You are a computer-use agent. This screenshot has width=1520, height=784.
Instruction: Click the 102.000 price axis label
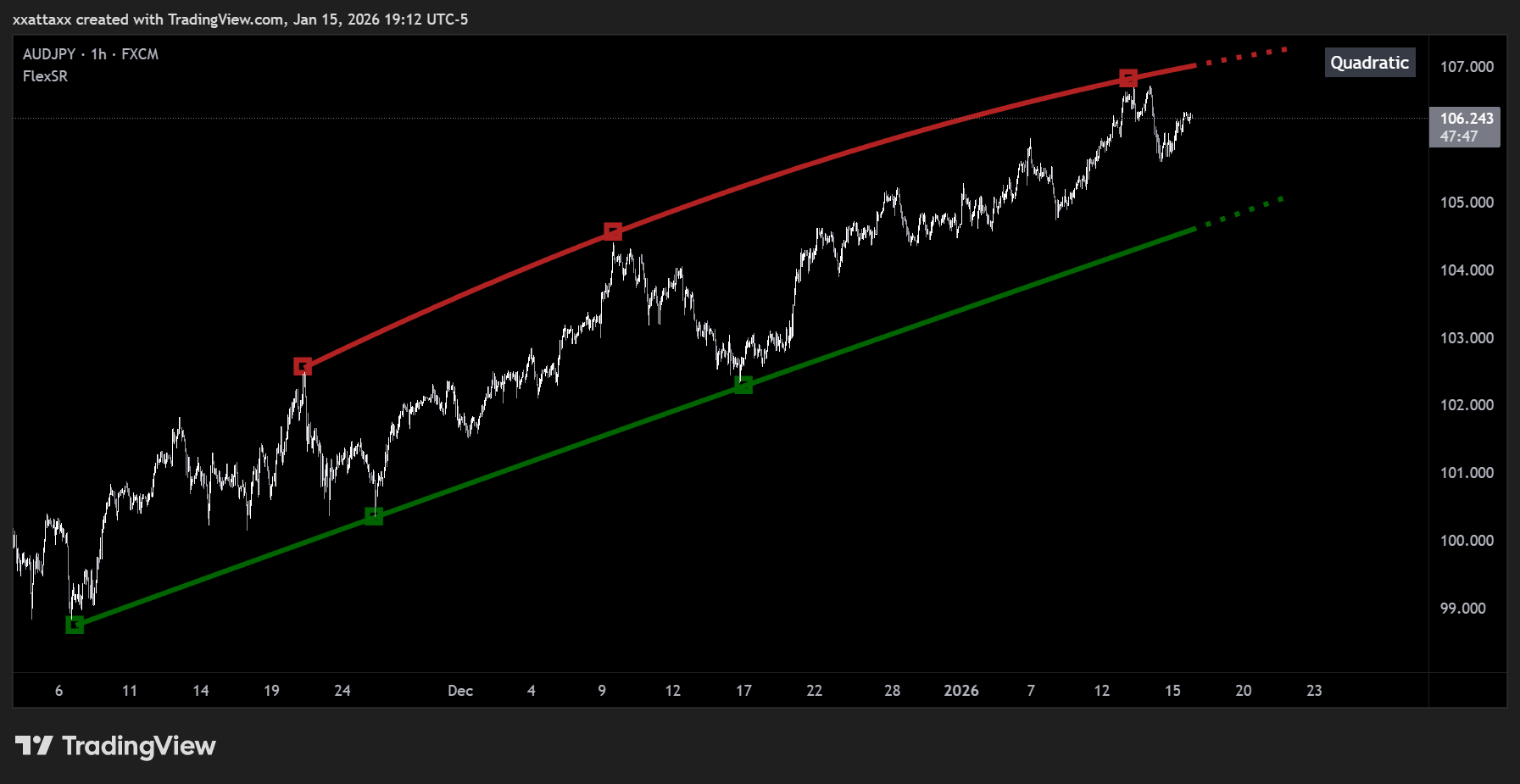[1467, 405]
